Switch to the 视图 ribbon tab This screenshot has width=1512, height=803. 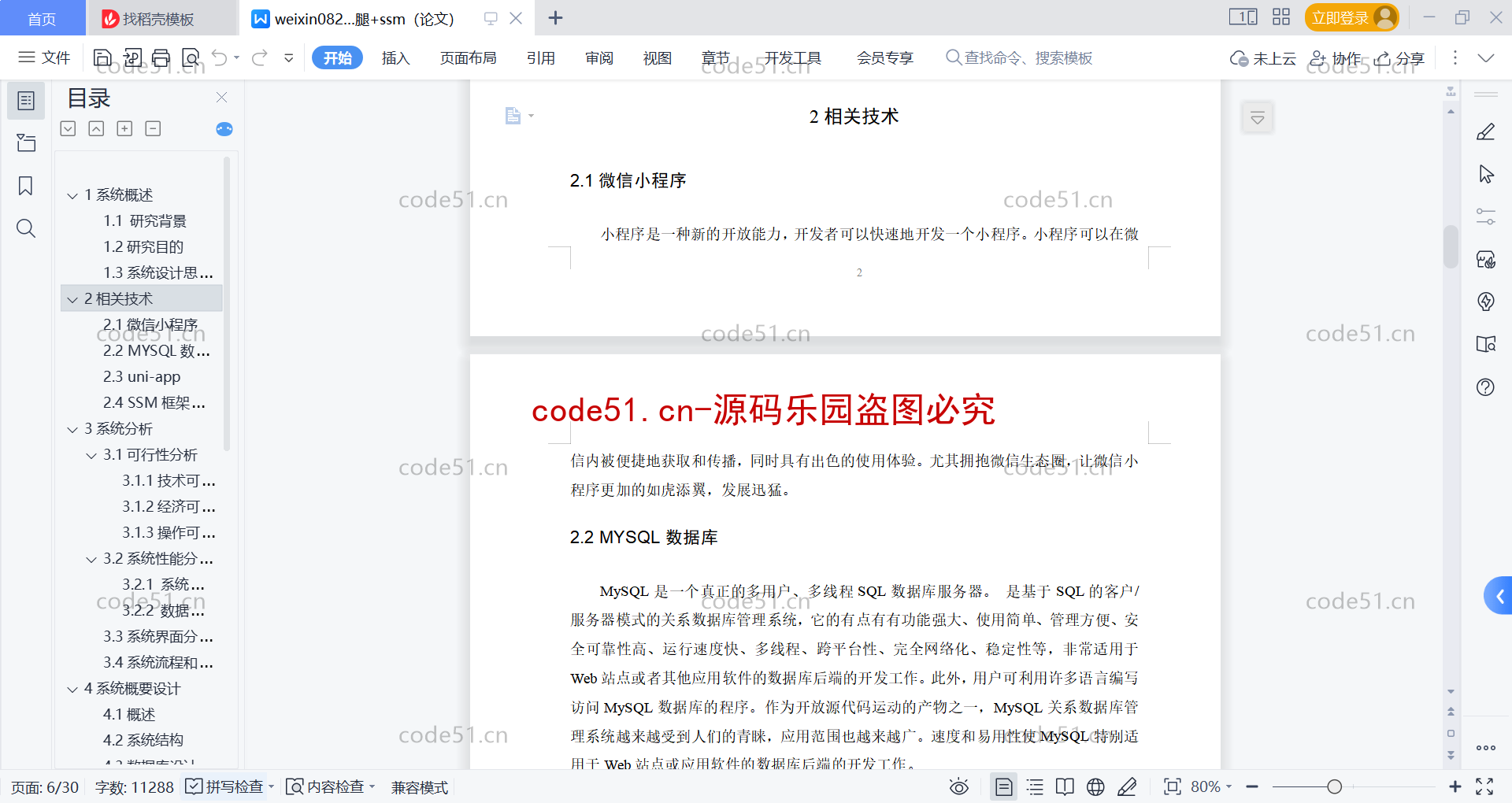coord(658,57)
